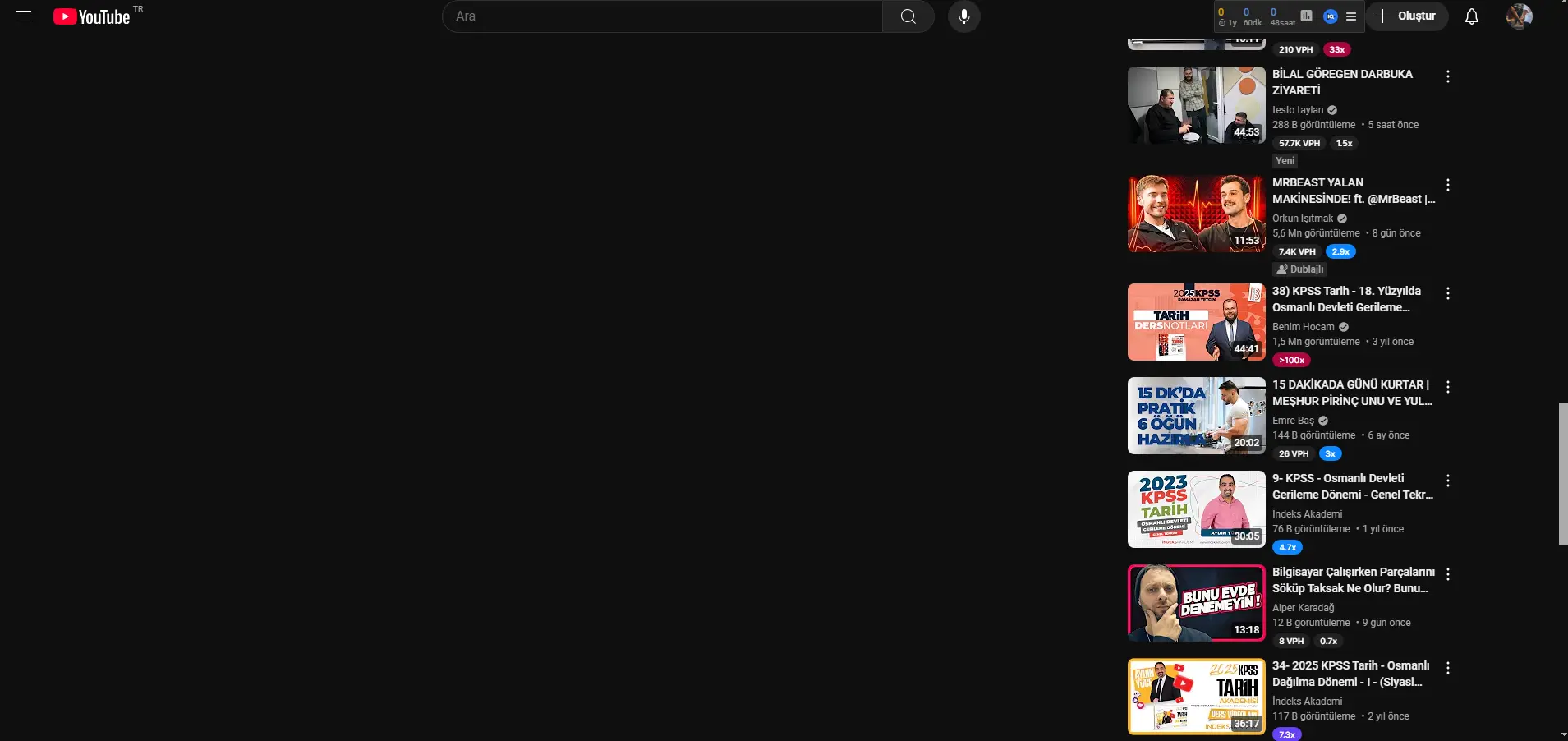Click the 210 VPH badge
The image size is (1568, 741).
pyautogui.click(x=1295, y=49)
